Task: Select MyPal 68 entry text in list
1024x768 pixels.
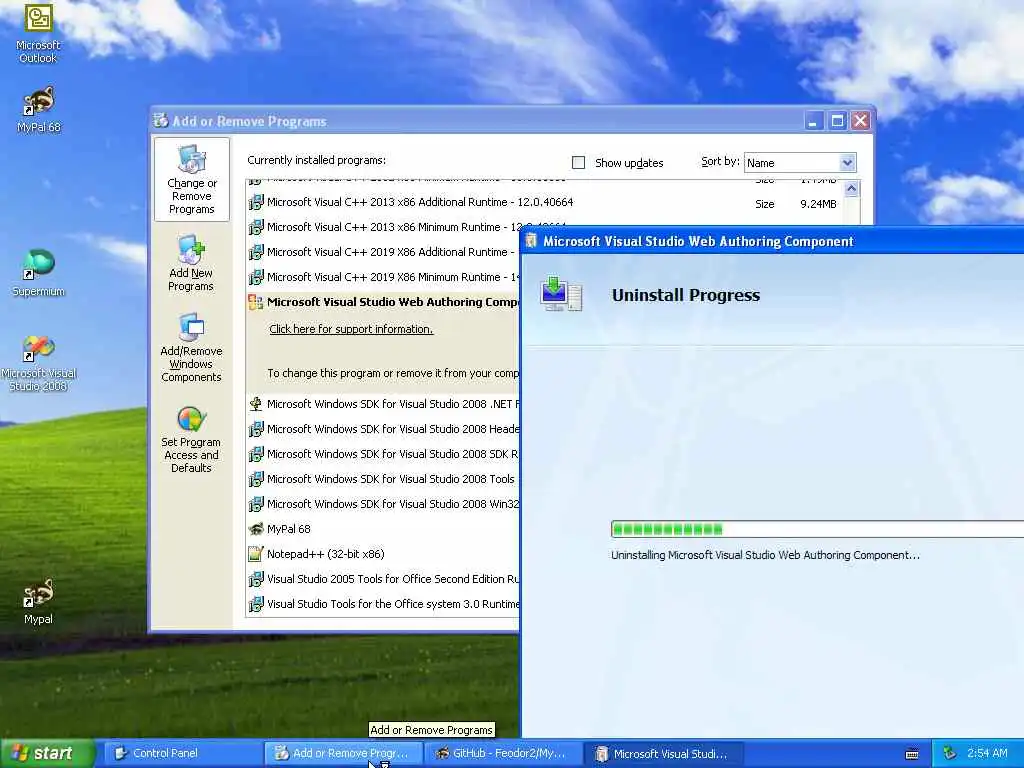Action: tap(289, 529)
